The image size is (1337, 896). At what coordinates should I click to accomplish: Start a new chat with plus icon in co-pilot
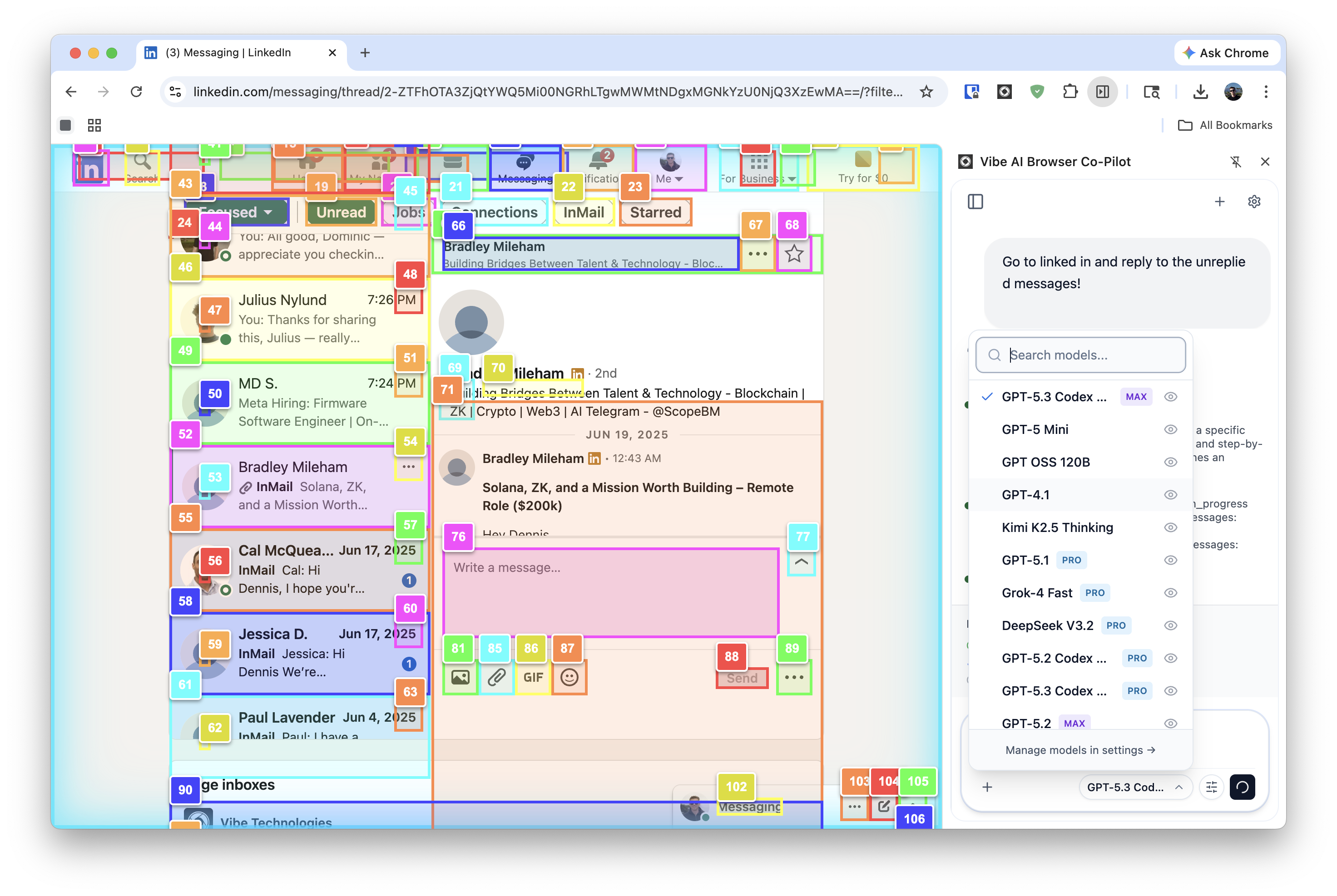coord(1219,202)
